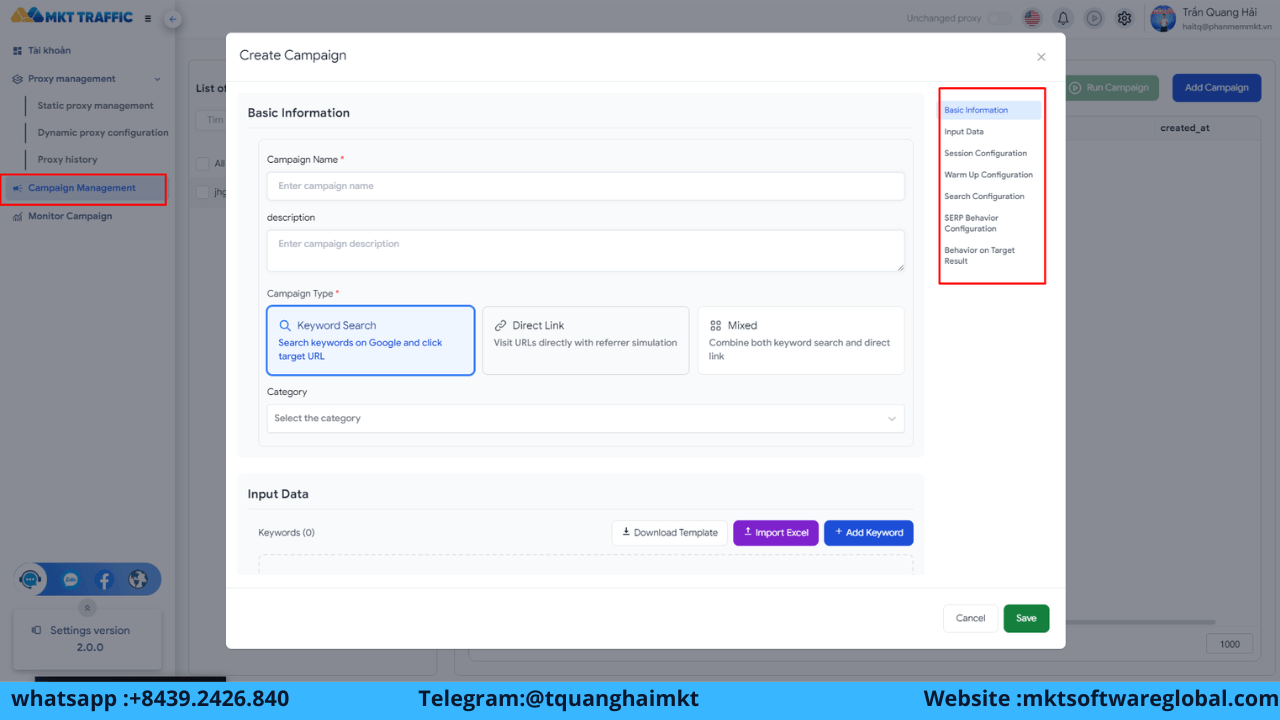
Task: Open the Facebook icon in bottom bar
Action: click(x=105, y=579)
